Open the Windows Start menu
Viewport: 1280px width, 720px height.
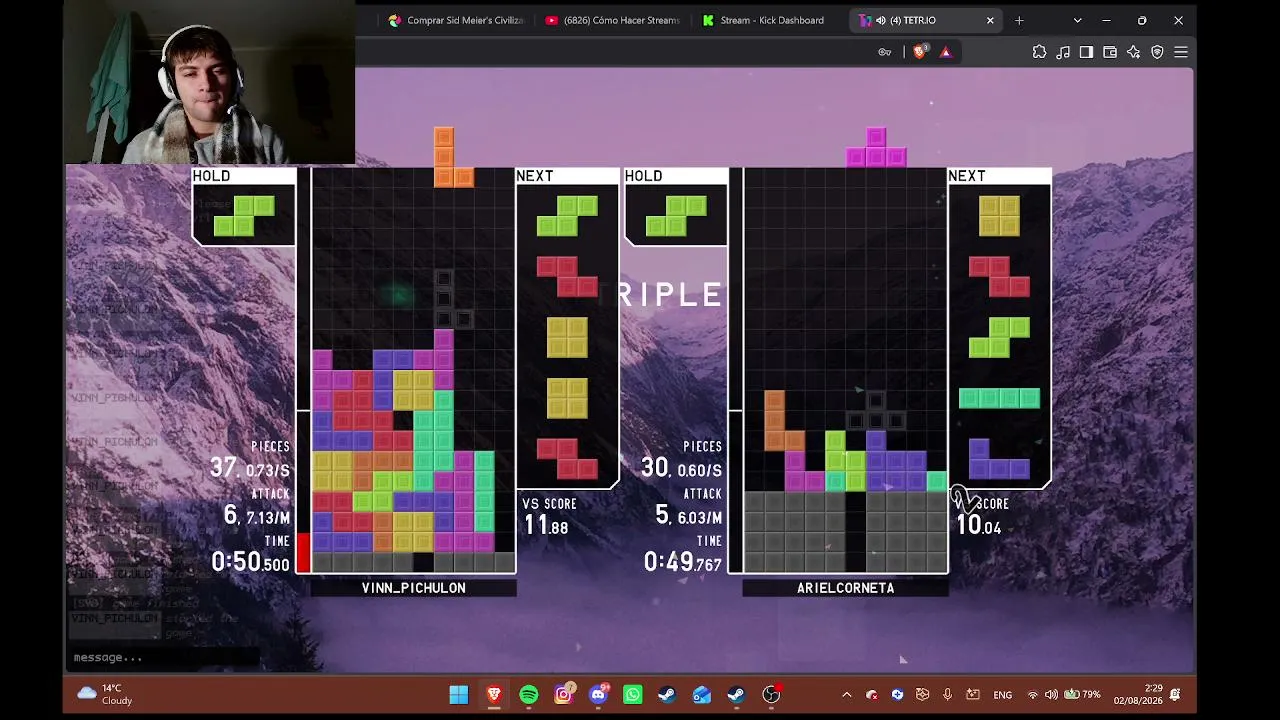pyautogui.click(x=459, y=694)
